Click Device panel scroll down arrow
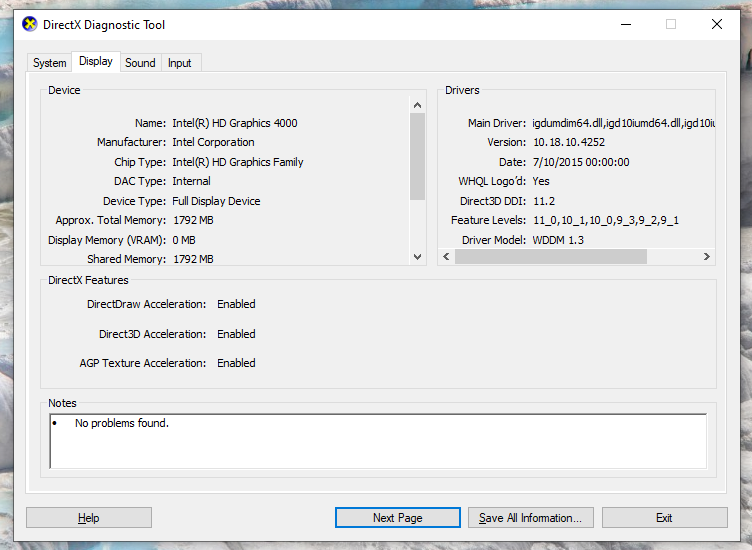 (417, 257)
